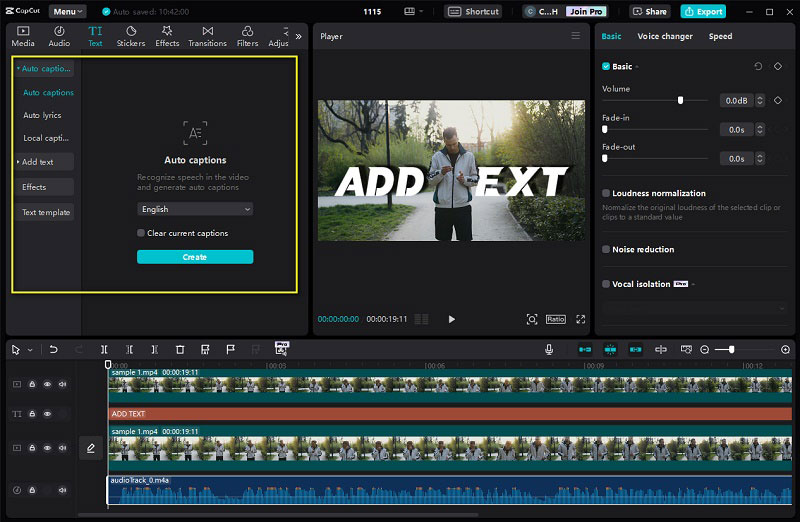Click the delete (trash) icon in timeline toolbar
This screenshot has height=522, width=800.
(180, 350)
